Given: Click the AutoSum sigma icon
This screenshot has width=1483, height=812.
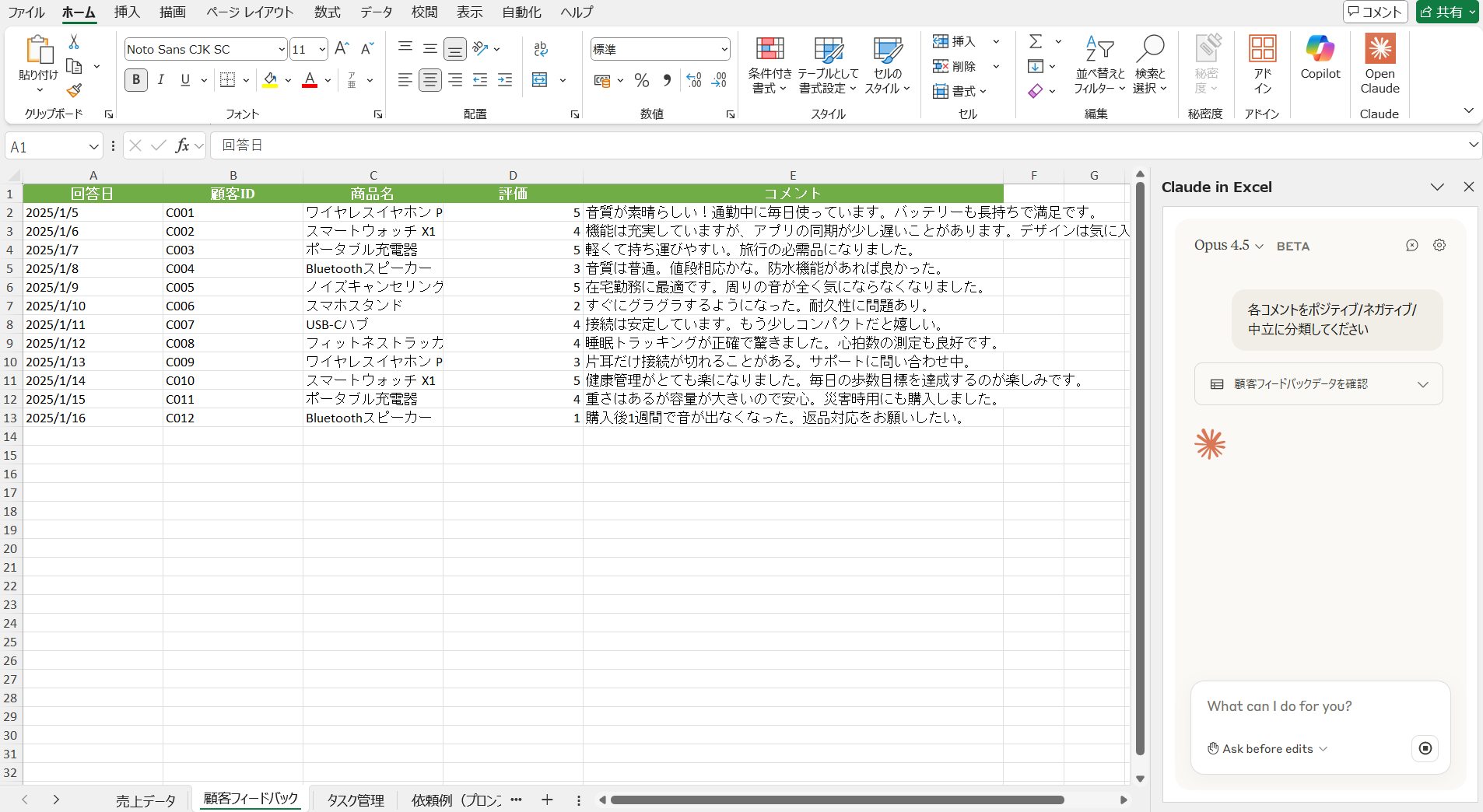Looking at the screenshot, I should pos(1036,42).
